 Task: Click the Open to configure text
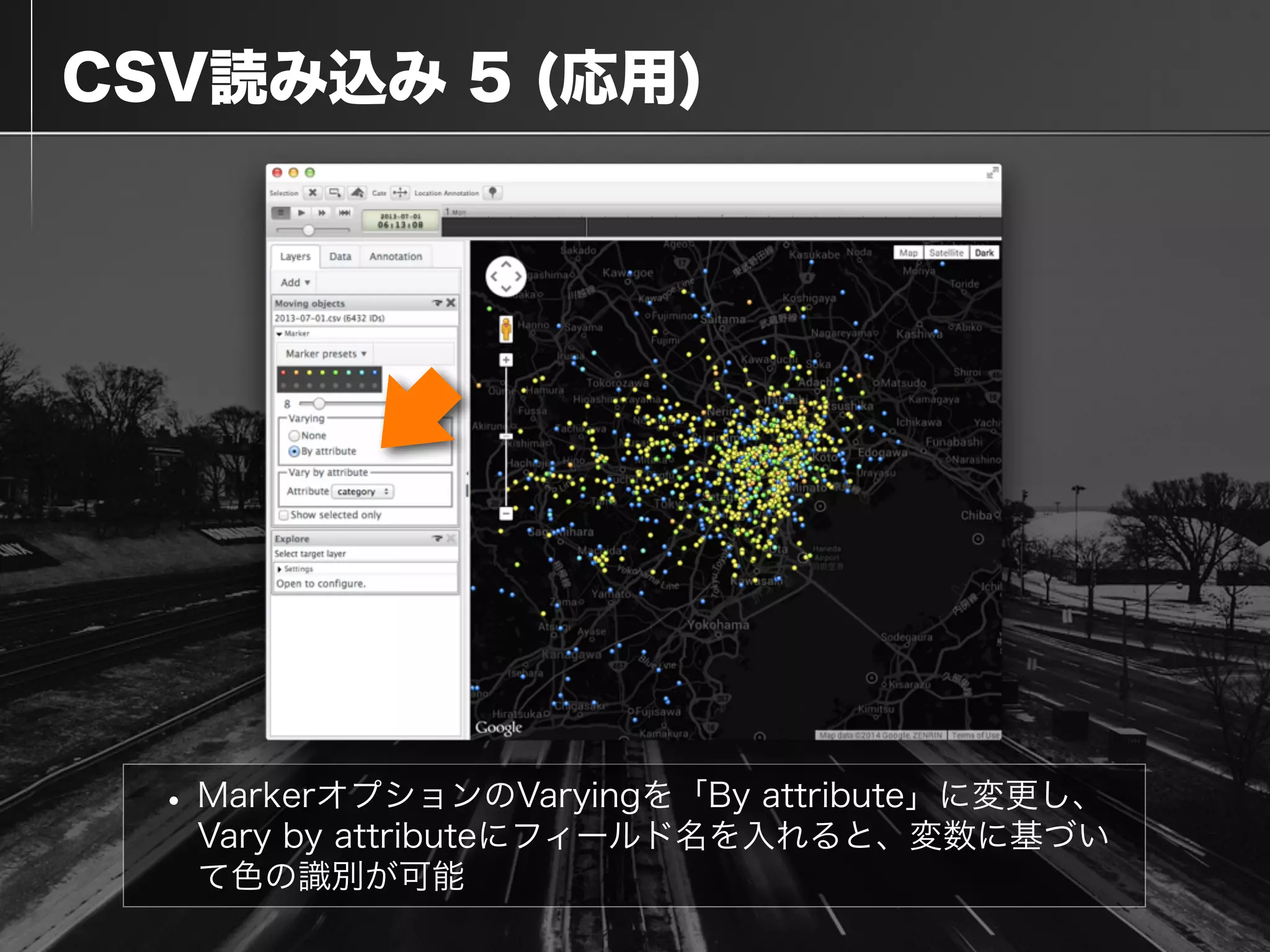(321, 584)
